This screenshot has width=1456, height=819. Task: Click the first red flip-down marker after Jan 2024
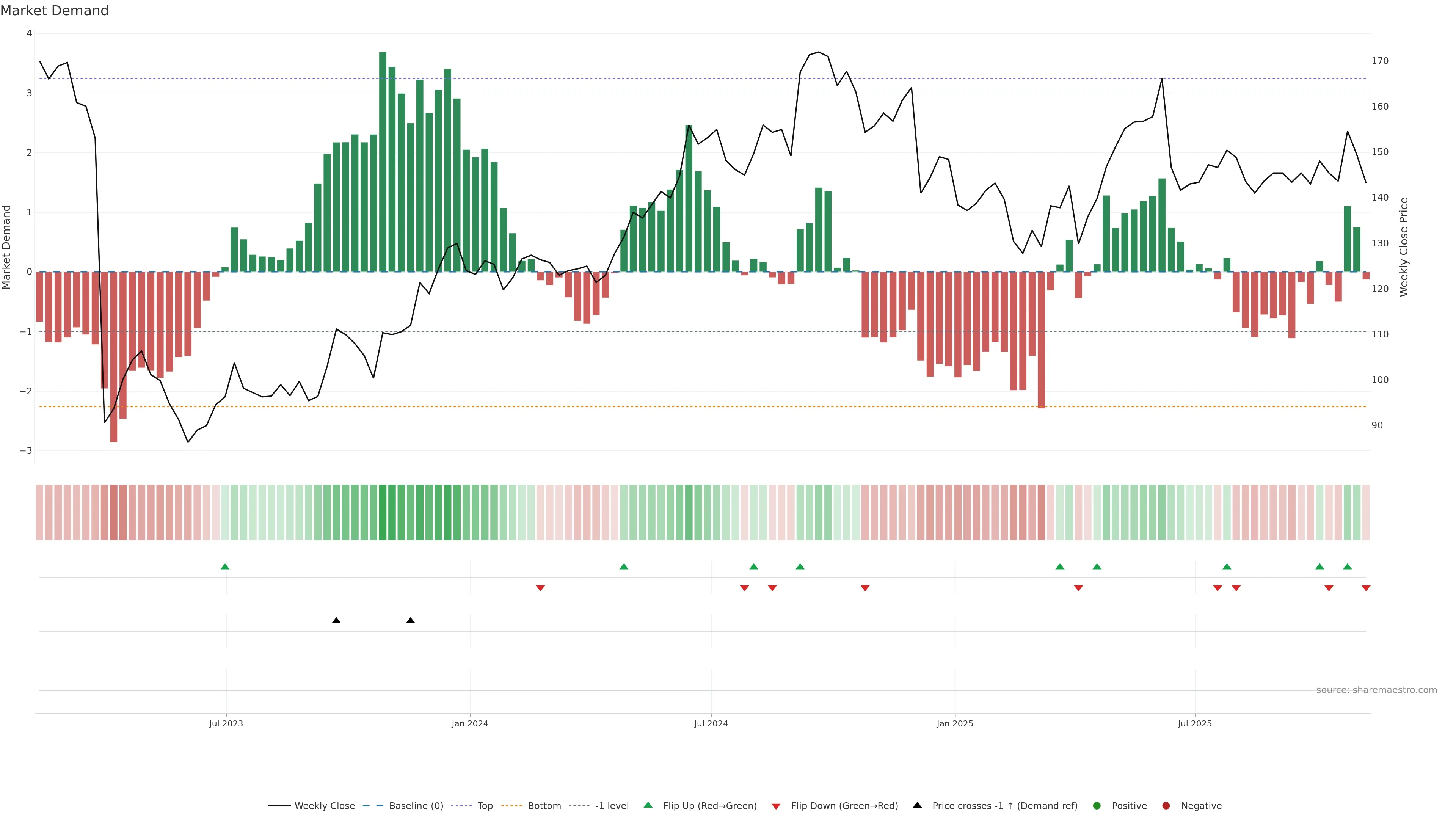point(540,588)
